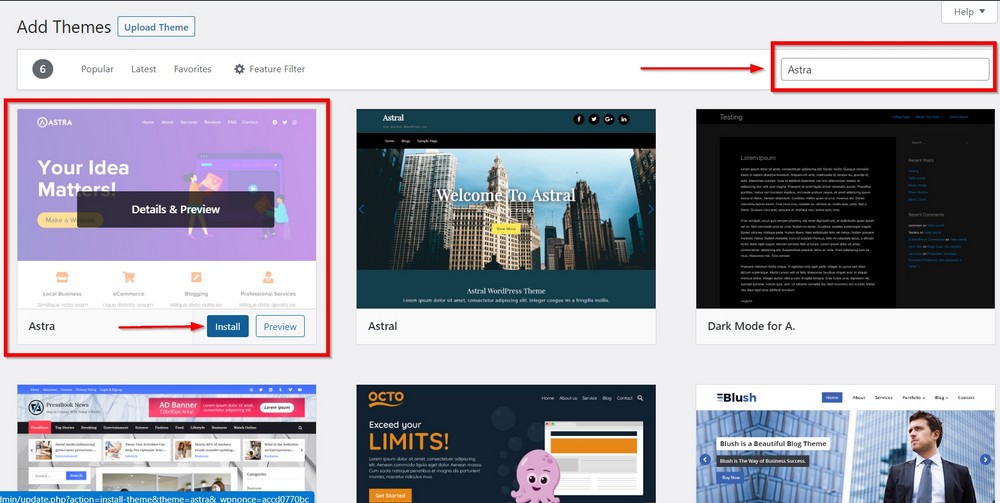Click the OCTO logo in theme preview

pos(386,398)
